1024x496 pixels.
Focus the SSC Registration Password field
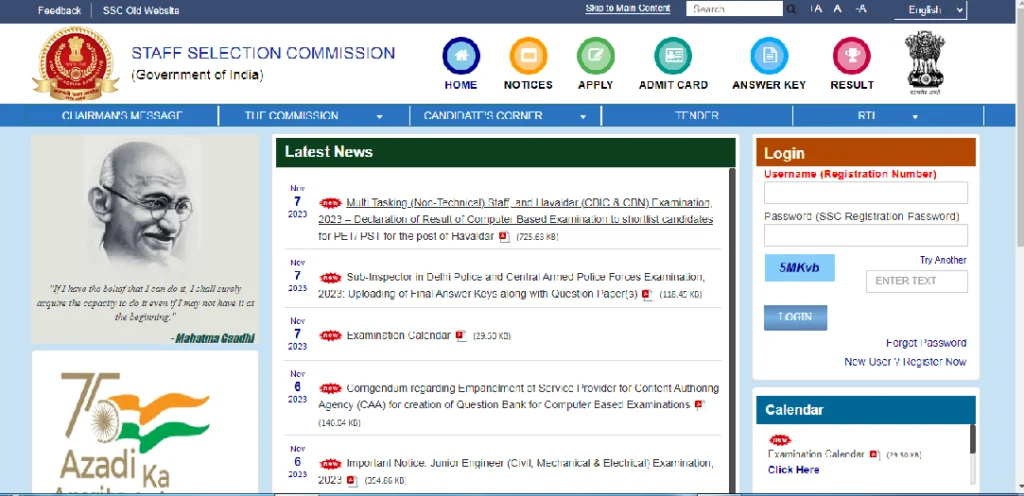point(866,235)
